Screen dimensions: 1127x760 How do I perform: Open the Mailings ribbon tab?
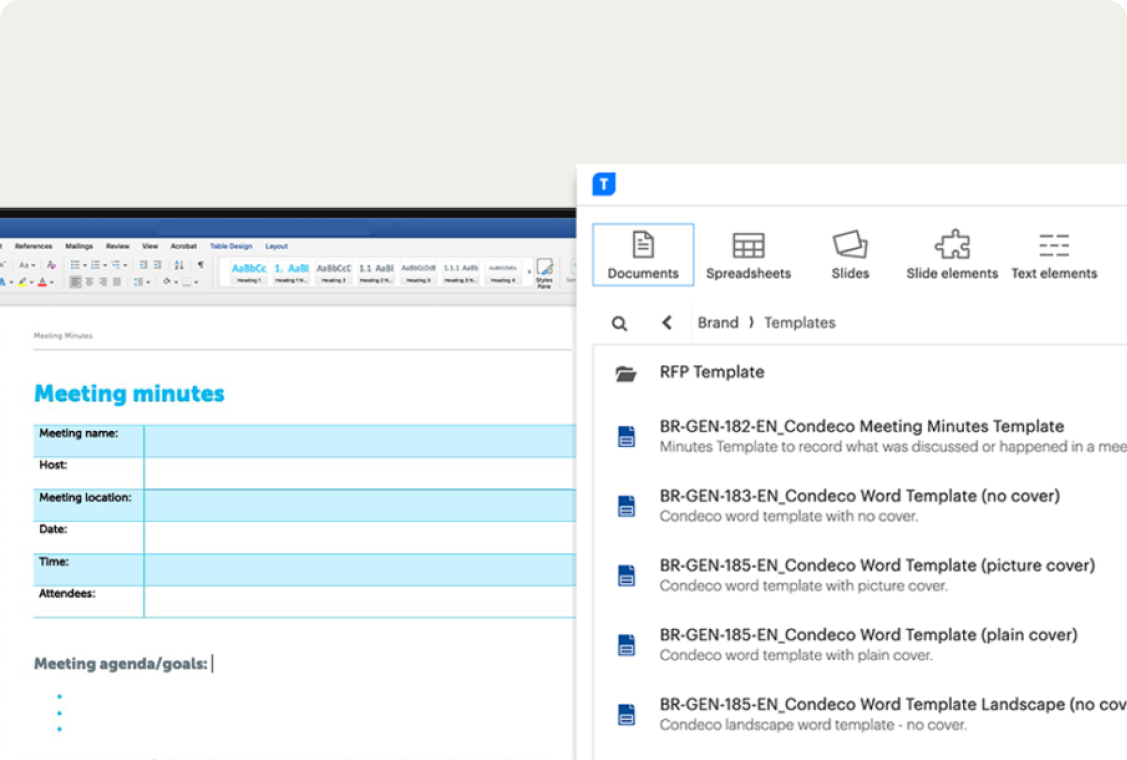(x=79, y=246)
